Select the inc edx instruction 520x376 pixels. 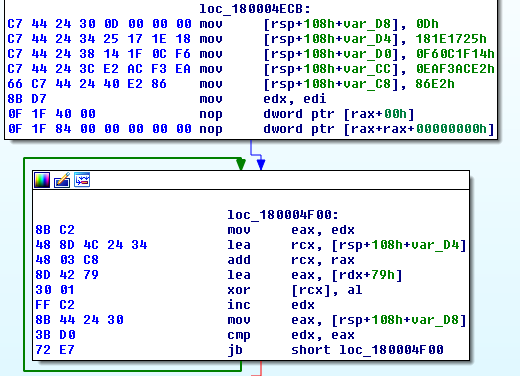point(271,305)
